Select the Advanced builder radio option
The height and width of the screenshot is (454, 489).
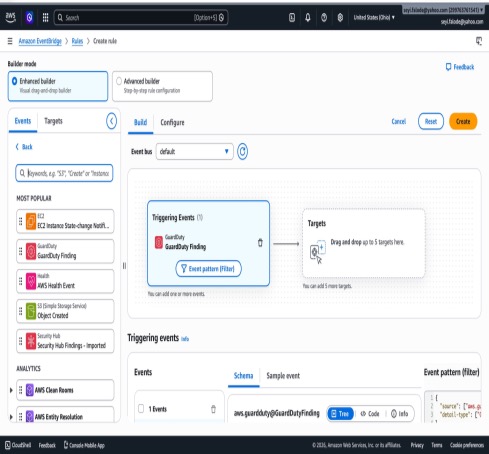(119, 81)
